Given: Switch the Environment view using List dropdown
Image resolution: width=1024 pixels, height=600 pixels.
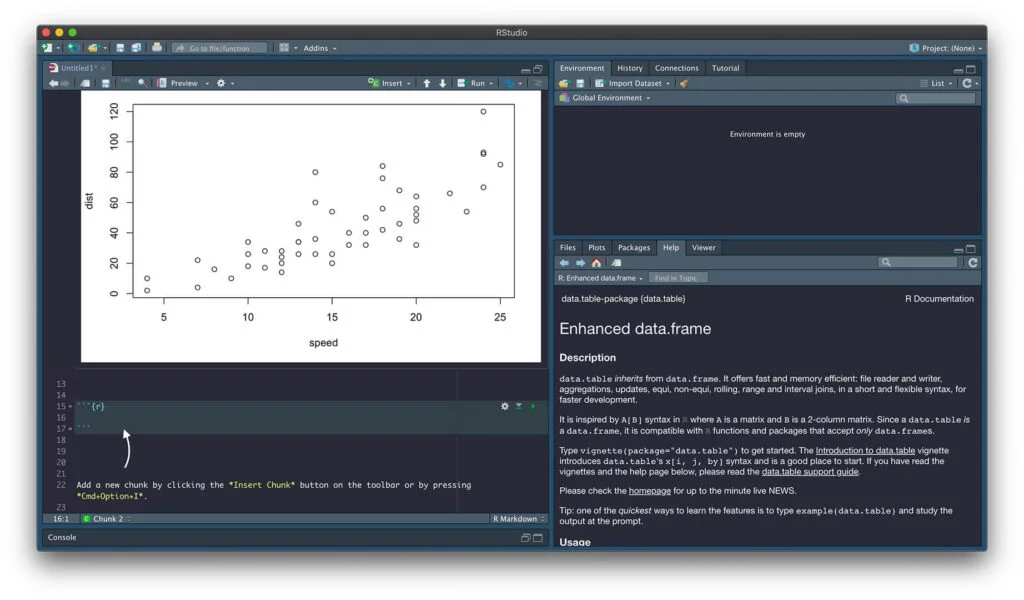Looking at the screenshot, I should point(936,84).
